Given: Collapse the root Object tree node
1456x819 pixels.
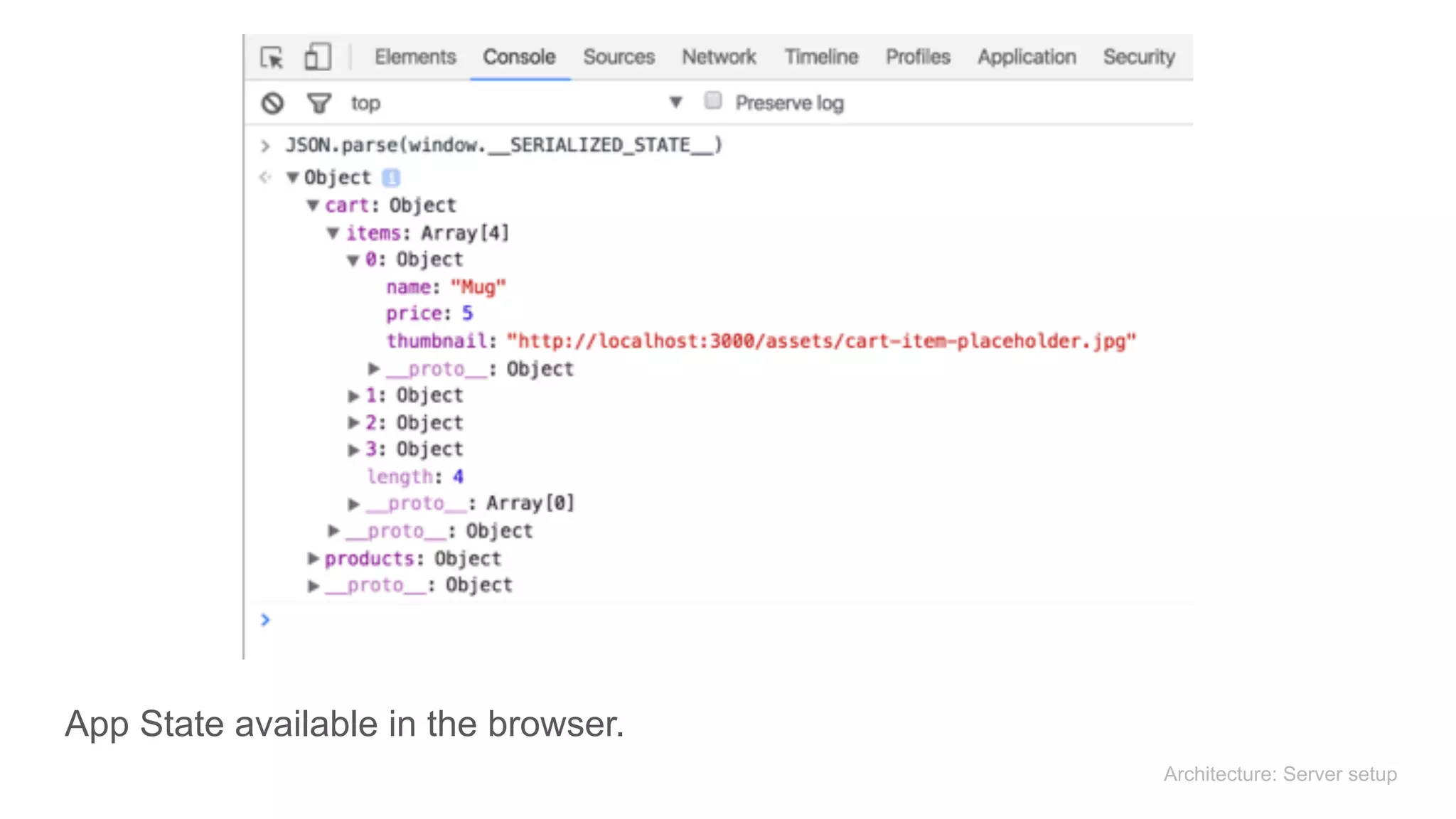Looking at the screenshot, I should point(292,178).
